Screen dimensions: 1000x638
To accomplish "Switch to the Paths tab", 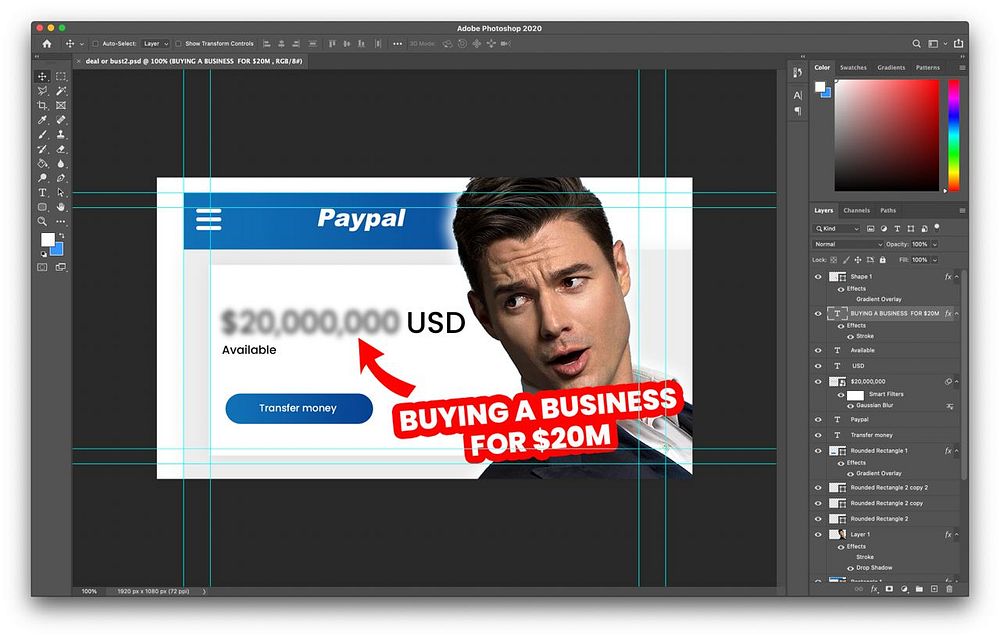I will tap(888, 211).
